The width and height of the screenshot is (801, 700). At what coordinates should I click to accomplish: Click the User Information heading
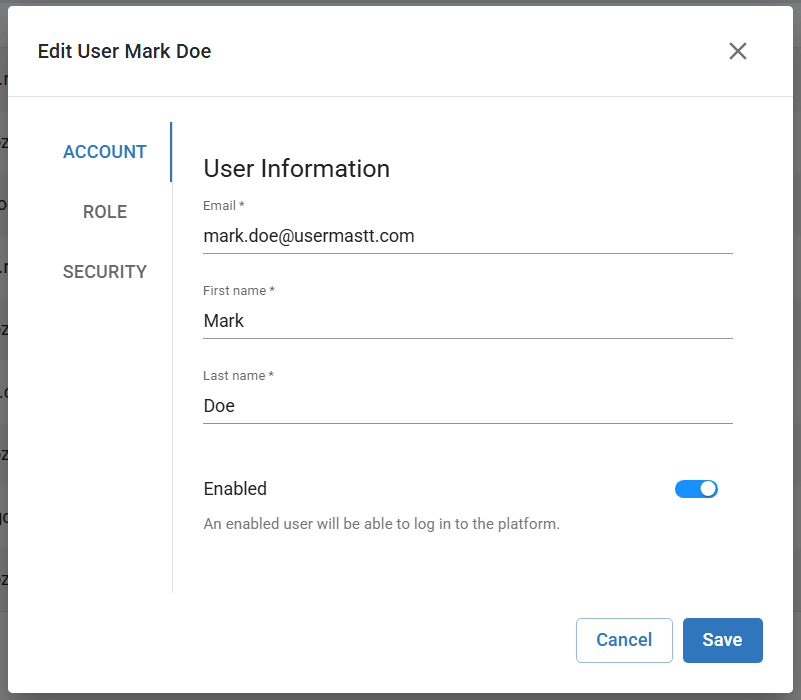click(x=297, y=169)
